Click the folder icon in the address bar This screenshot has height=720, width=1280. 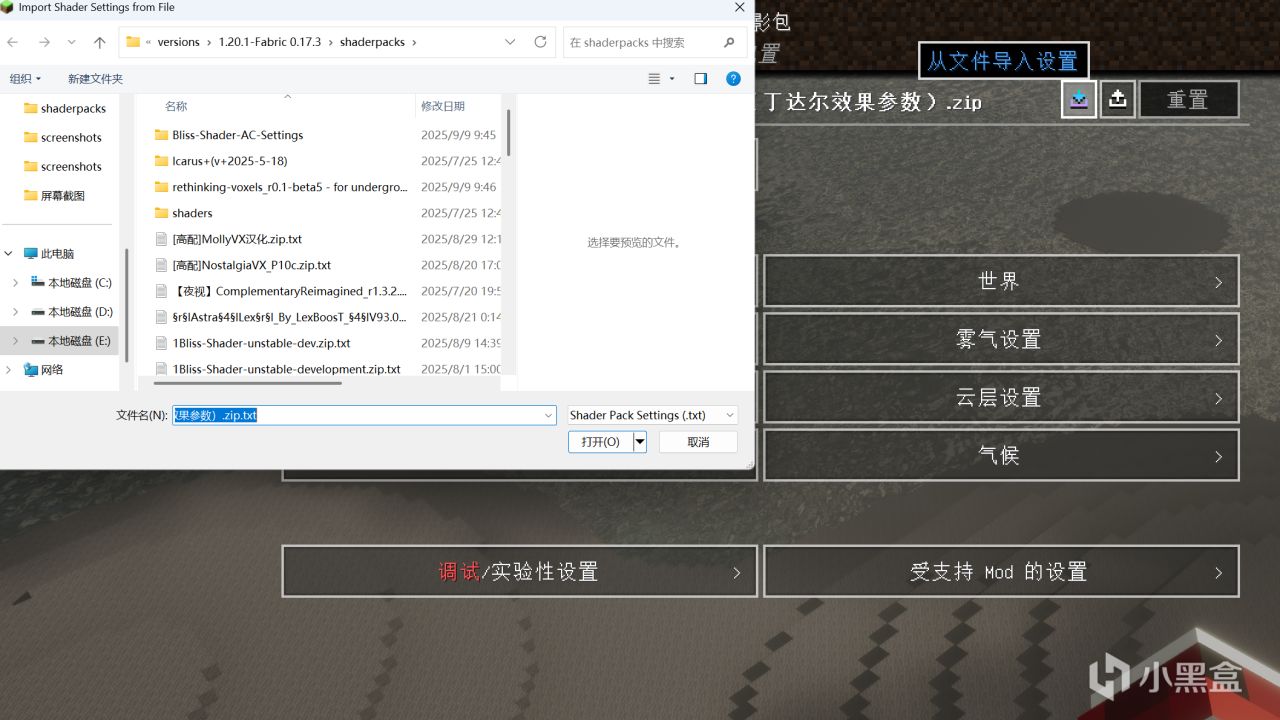point(133,42)
